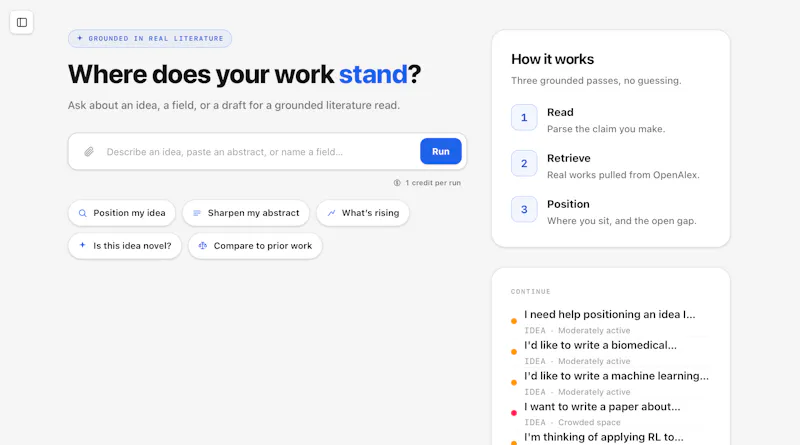Click the 'Real works pulled from OpenAlex.' text
This screenshot has width=800, height=445.
click(x=623, y=175)
